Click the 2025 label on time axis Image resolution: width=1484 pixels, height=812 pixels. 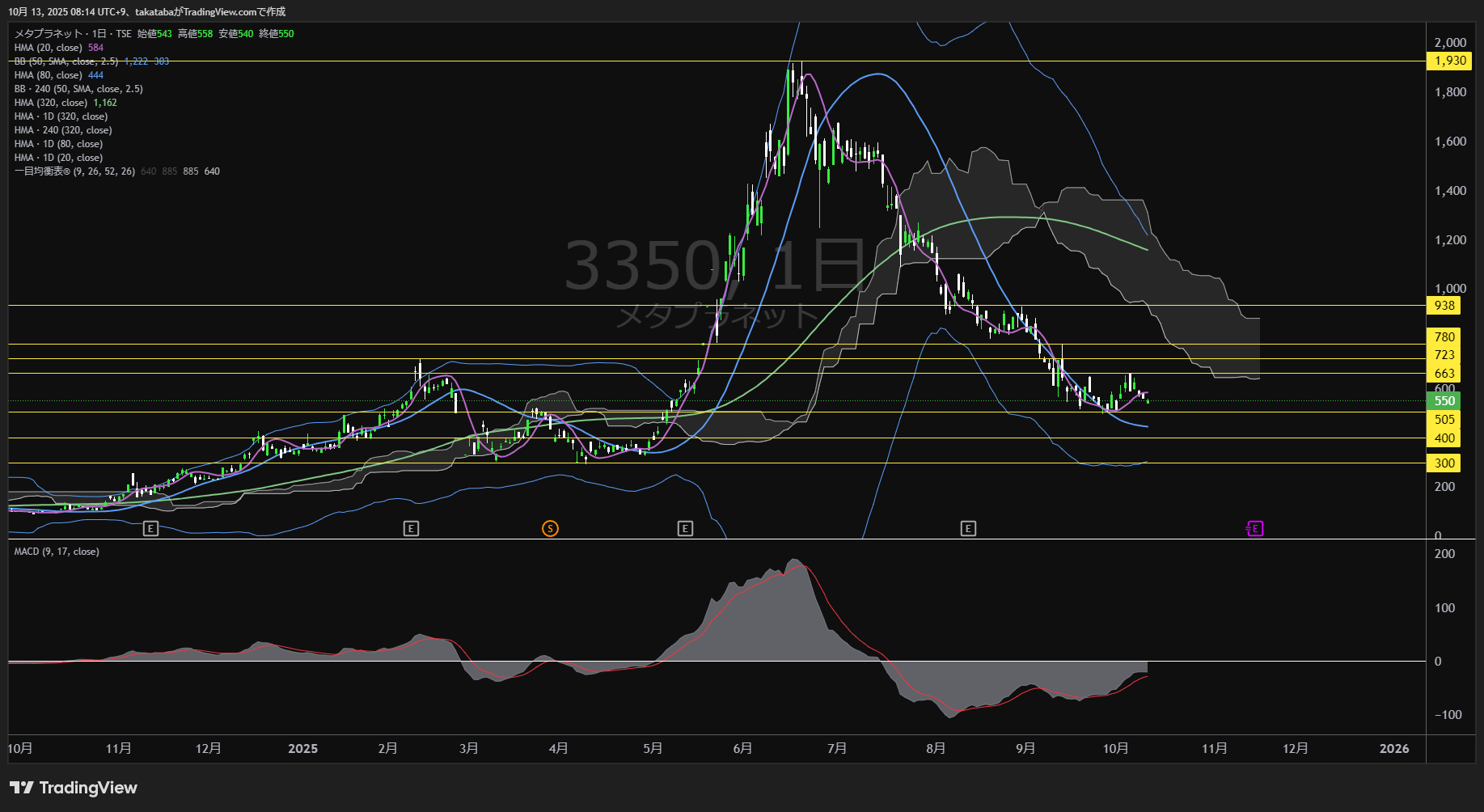point(302,749)
